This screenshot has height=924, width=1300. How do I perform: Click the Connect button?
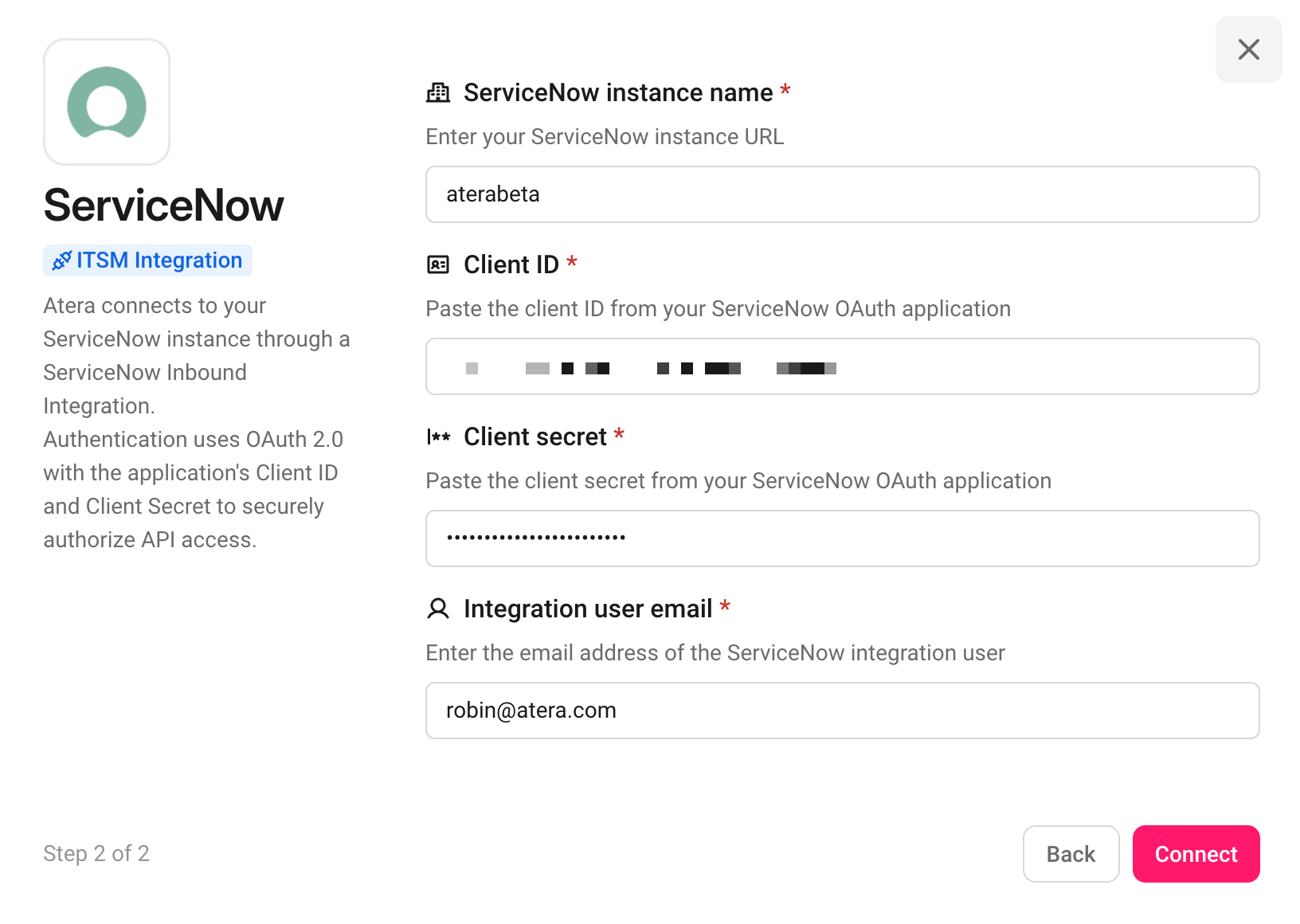pos(1196,854)
